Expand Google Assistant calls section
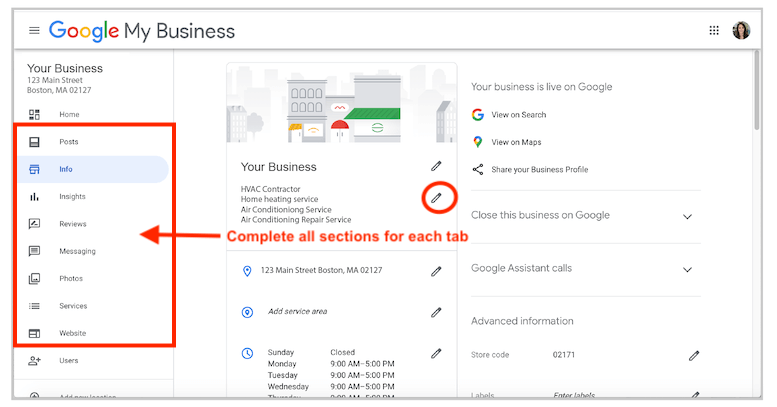Viewport: 777px width, 407px height. point(686,270)
